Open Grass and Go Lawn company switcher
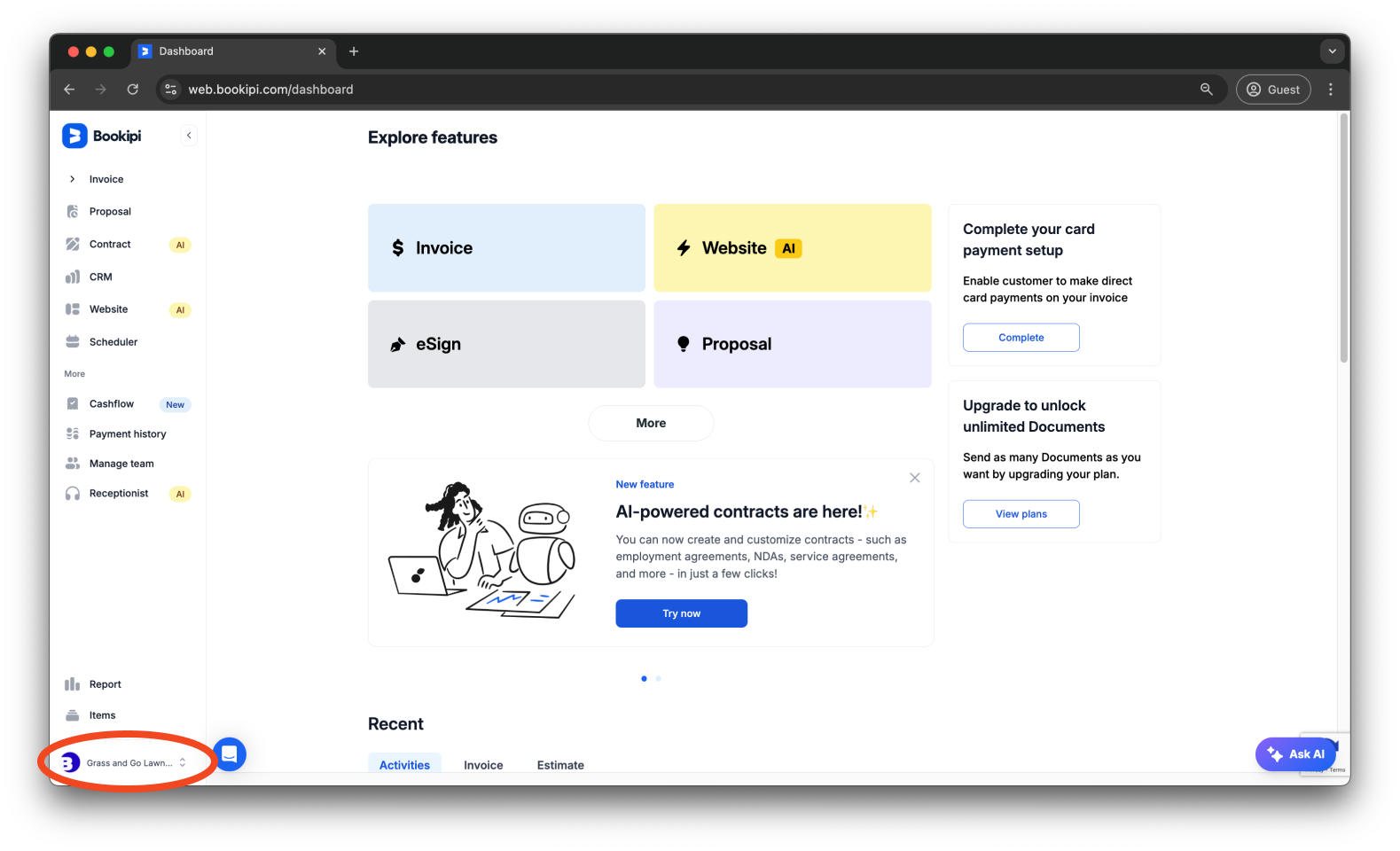This screenshot has height=851, width=1400. click(x=124, y=763)
